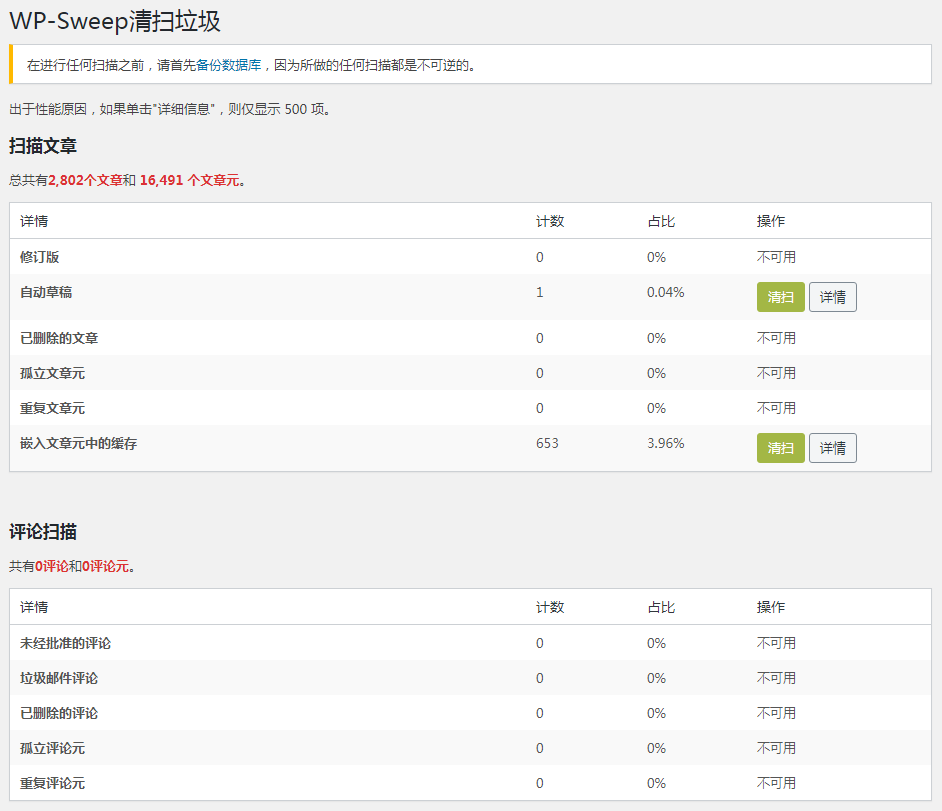Follow the 备份数据库 link
The image size is (942, 811).
[229, 65]
